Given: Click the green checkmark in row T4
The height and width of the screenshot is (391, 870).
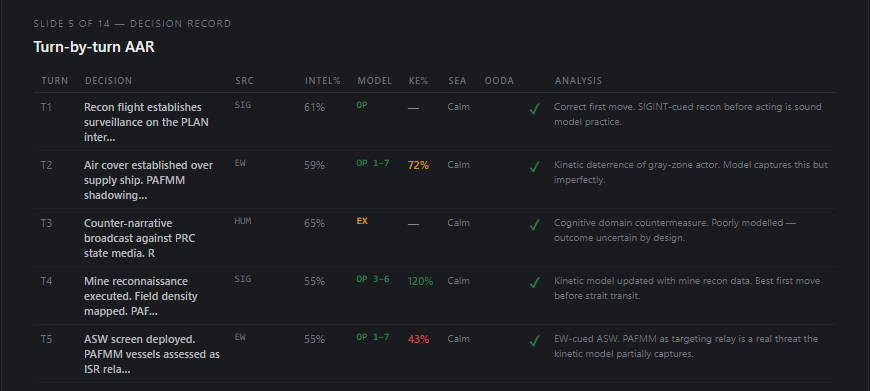Looking at the screenshot, I should pos(534,283).
